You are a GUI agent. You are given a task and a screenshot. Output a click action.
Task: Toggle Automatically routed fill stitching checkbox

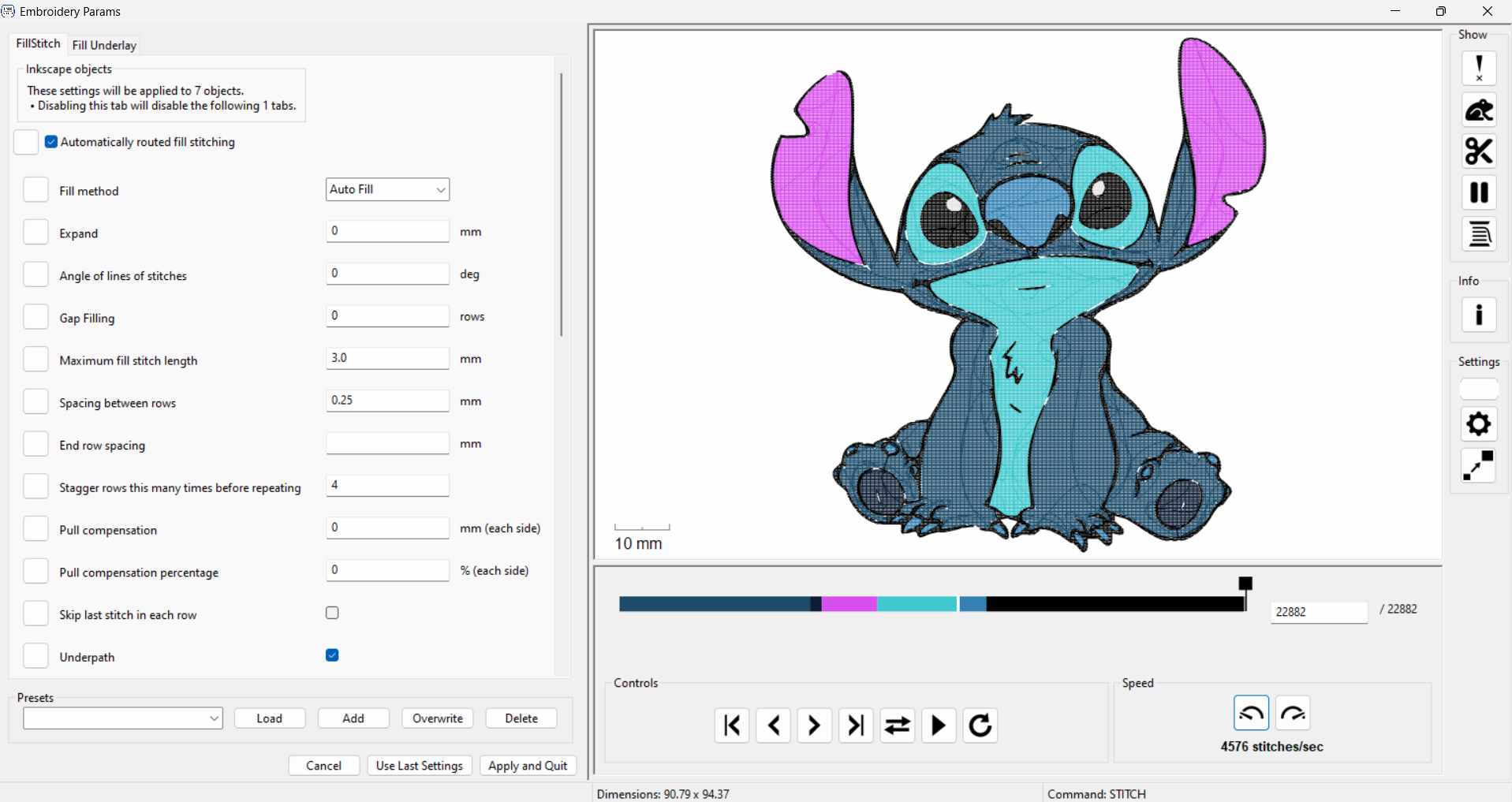coord(51,142)
